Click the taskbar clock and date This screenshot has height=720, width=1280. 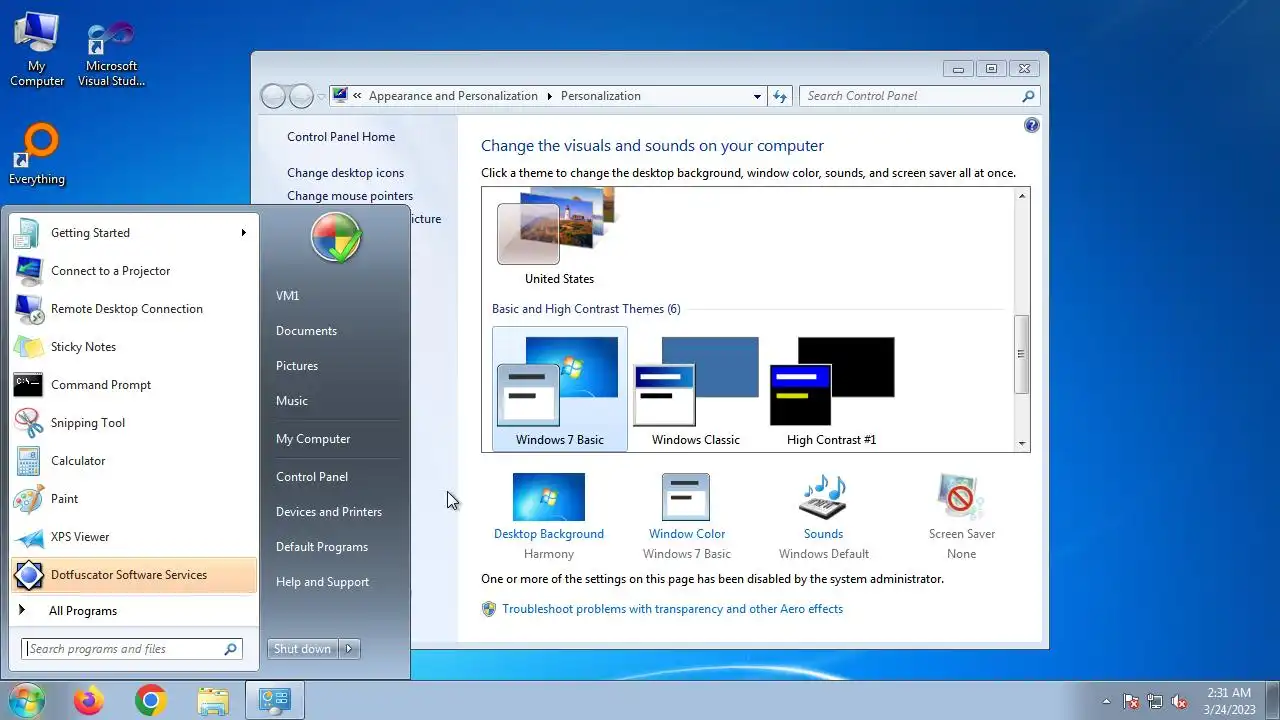(1229, 701)
